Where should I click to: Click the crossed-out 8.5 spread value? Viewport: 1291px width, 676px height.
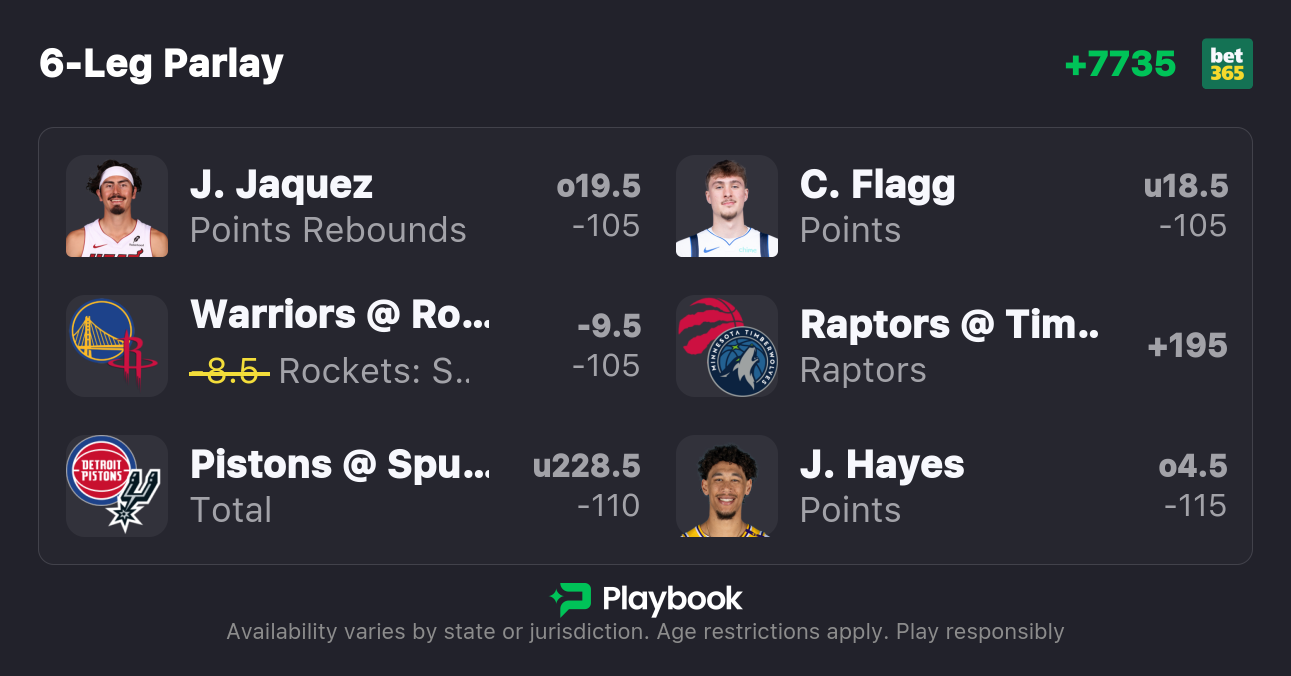point(230,372)
